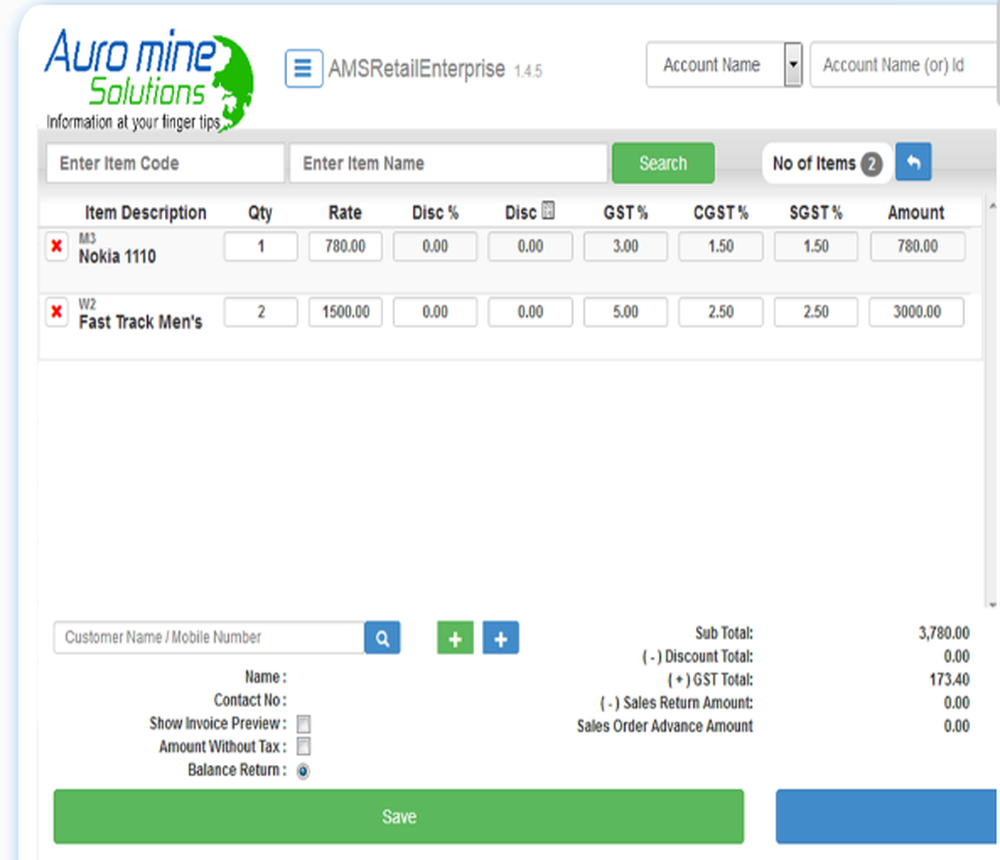Click the item code W2 label

[87, 304]
